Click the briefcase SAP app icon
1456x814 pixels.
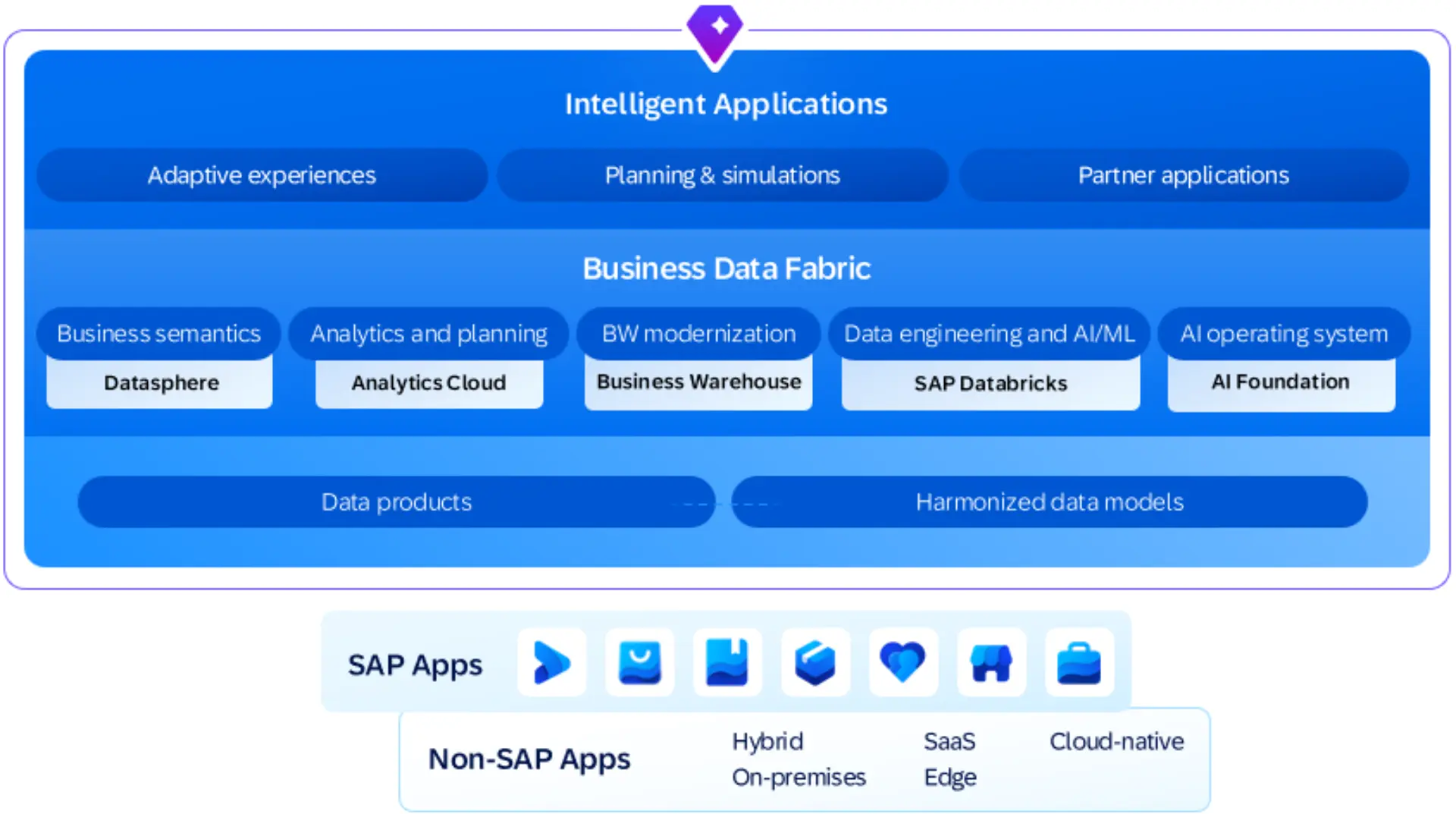point(1079,663)
